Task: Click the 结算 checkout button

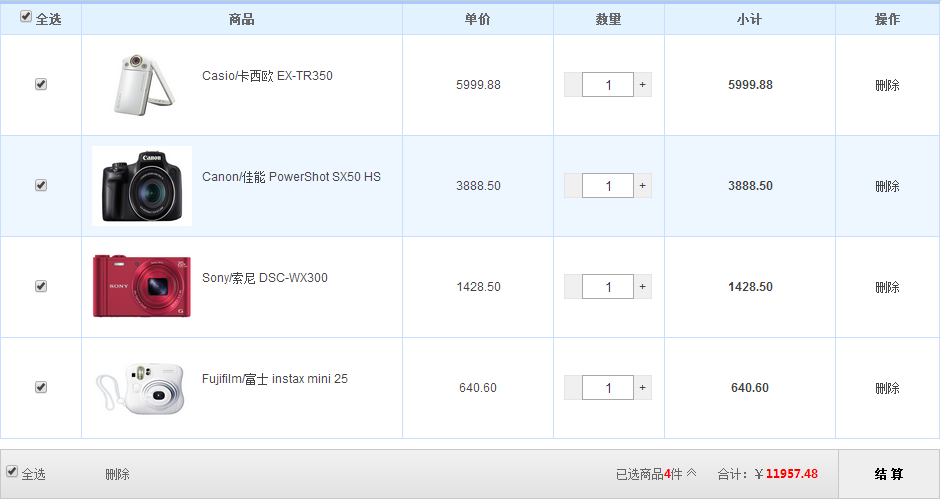Action: [889, 474]
